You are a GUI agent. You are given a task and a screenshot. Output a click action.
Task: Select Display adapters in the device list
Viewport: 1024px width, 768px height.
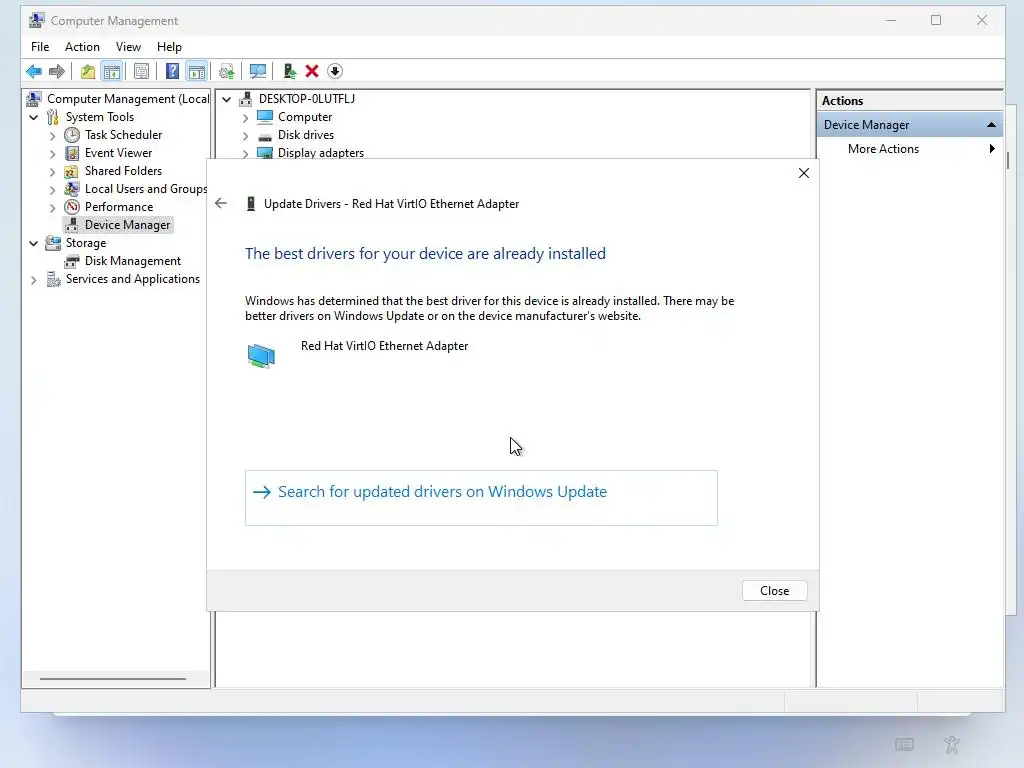(x=321, y=153)
